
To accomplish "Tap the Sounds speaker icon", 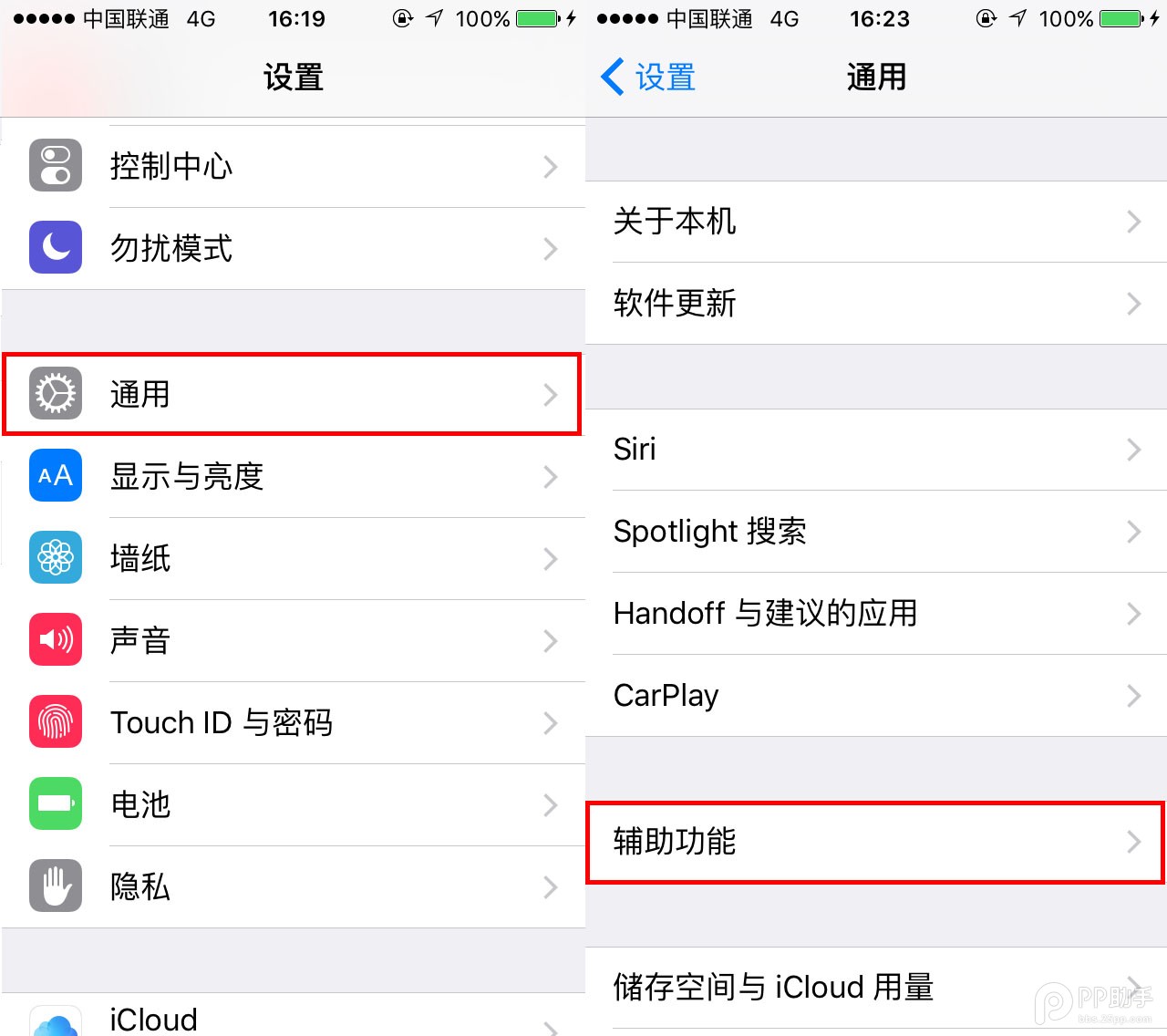I will point(56,640).
